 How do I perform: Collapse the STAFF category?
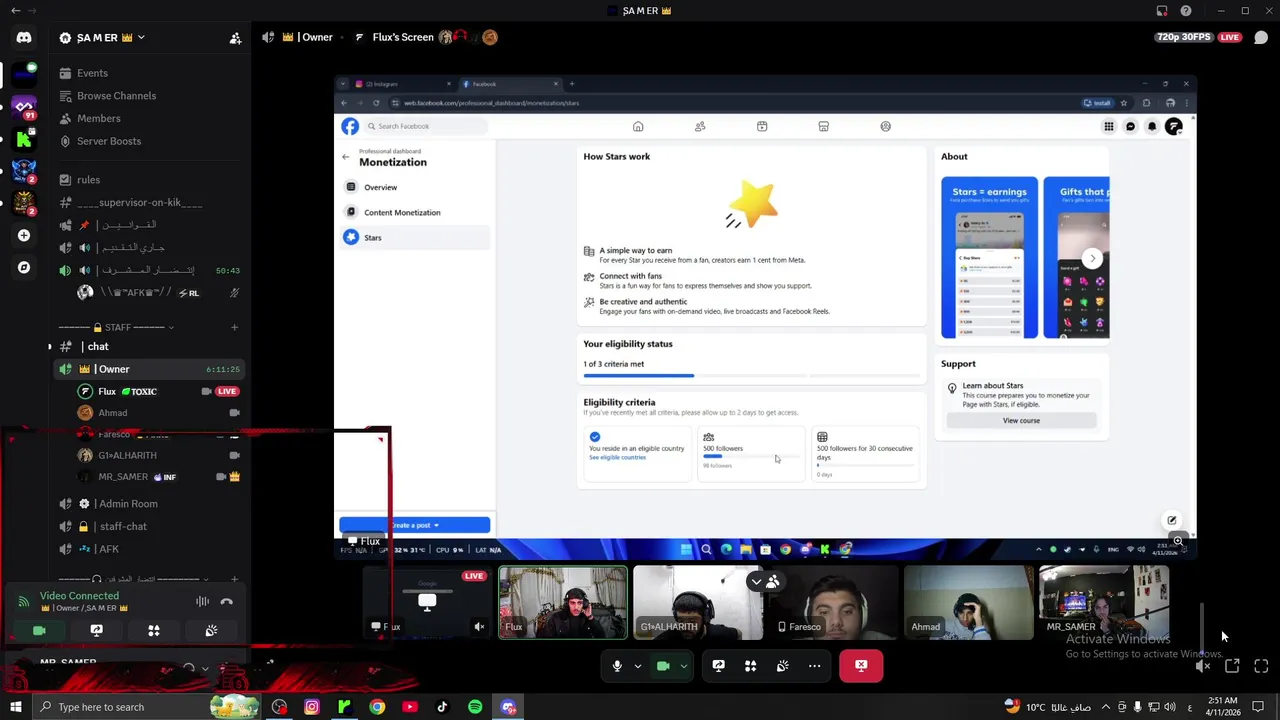116,327
